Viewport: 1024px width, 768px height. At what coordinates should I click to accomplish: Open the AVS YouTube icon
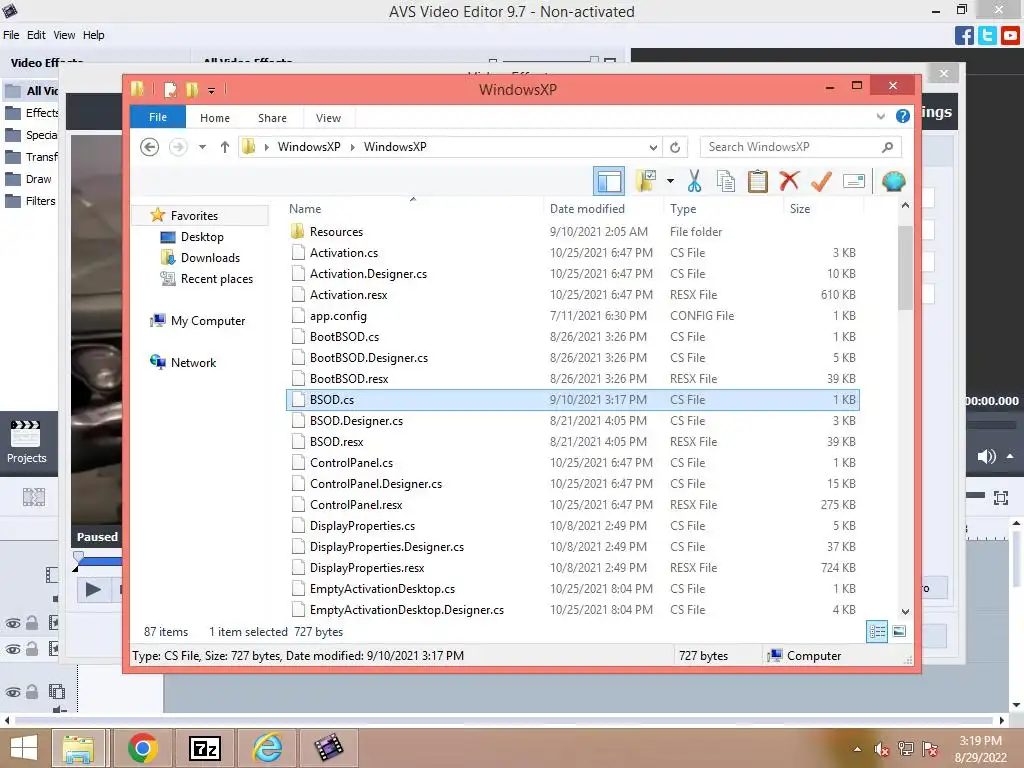pos(1010,35)
